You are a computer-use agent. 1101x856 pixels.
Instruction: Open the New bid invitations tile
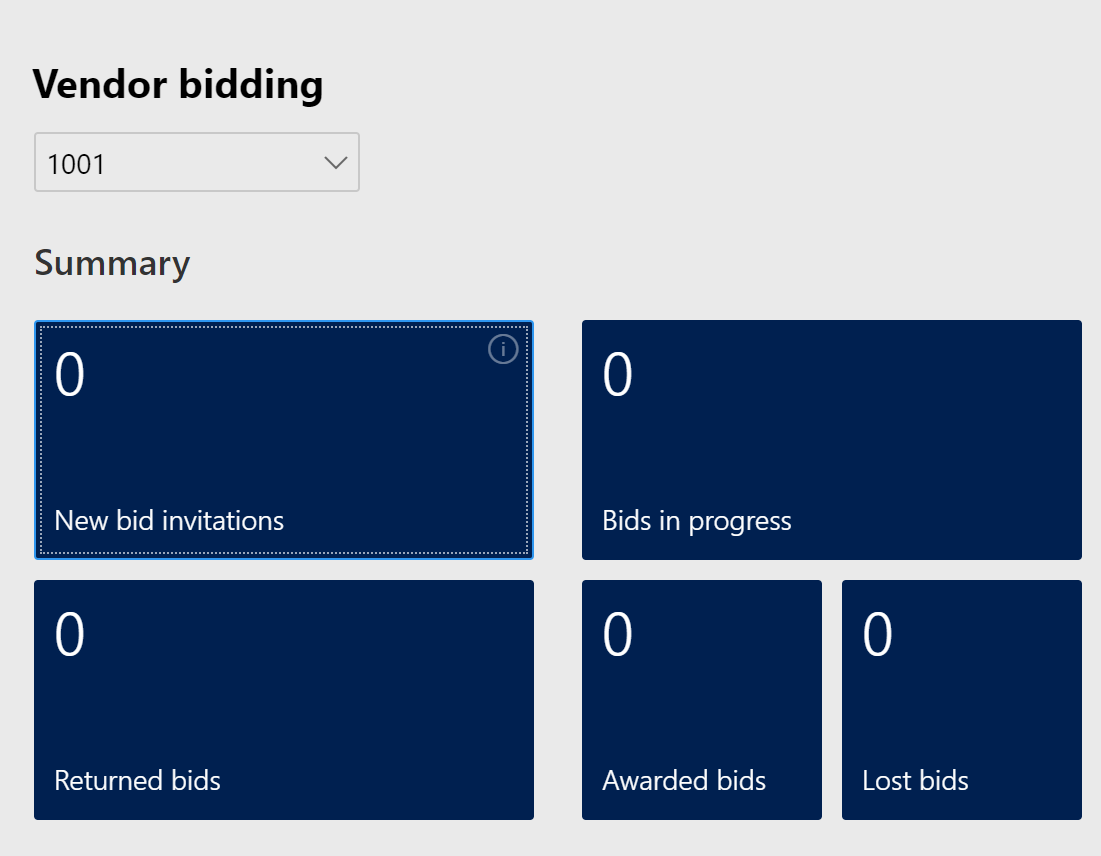284,440
